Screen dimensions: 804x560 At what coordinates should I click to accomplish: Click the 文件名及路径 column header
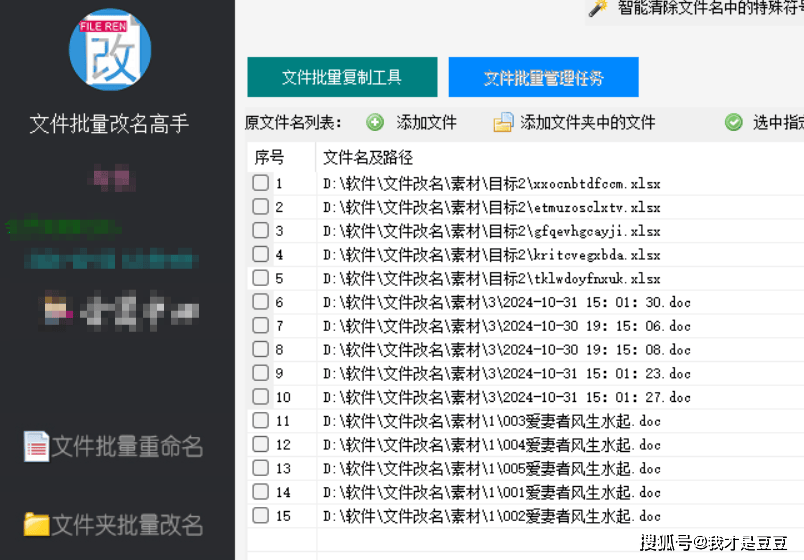pos(368,157)
